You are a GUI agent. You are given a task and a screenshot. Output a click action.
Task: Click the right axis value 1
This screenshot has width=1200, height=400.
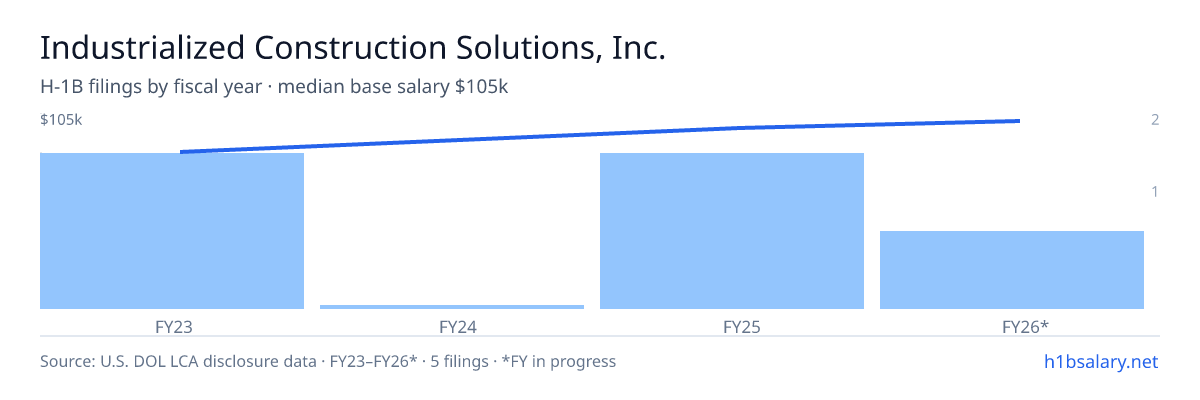pos(1155,191)
